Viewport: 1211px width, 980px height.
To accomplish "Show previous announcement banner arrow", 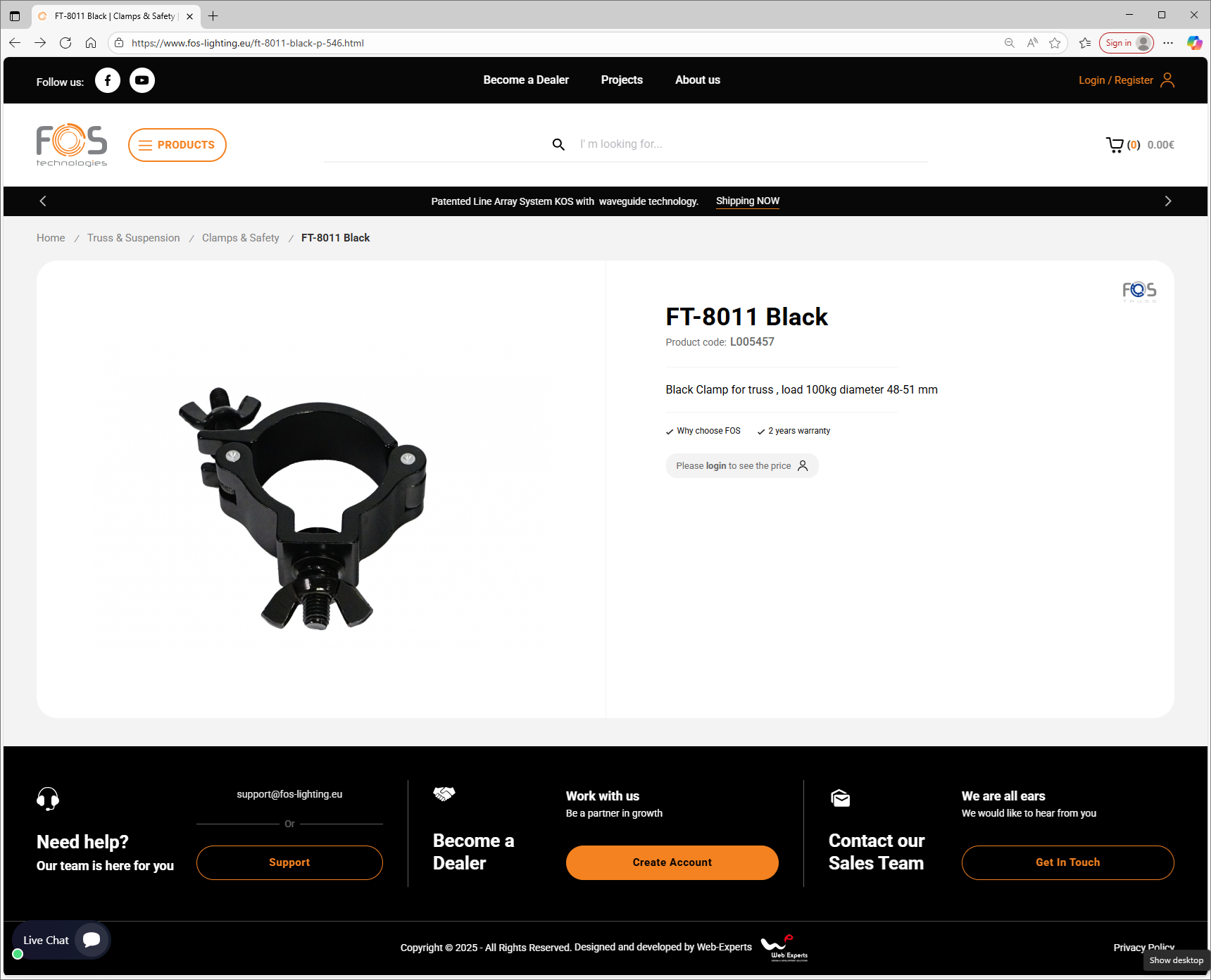I will tap(43, 201).
